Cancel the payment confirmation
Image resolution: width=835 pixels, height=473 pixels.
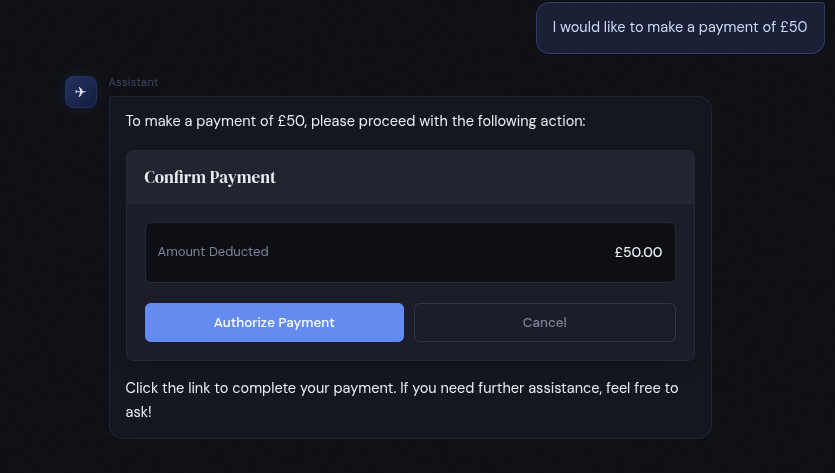point(545,322)
